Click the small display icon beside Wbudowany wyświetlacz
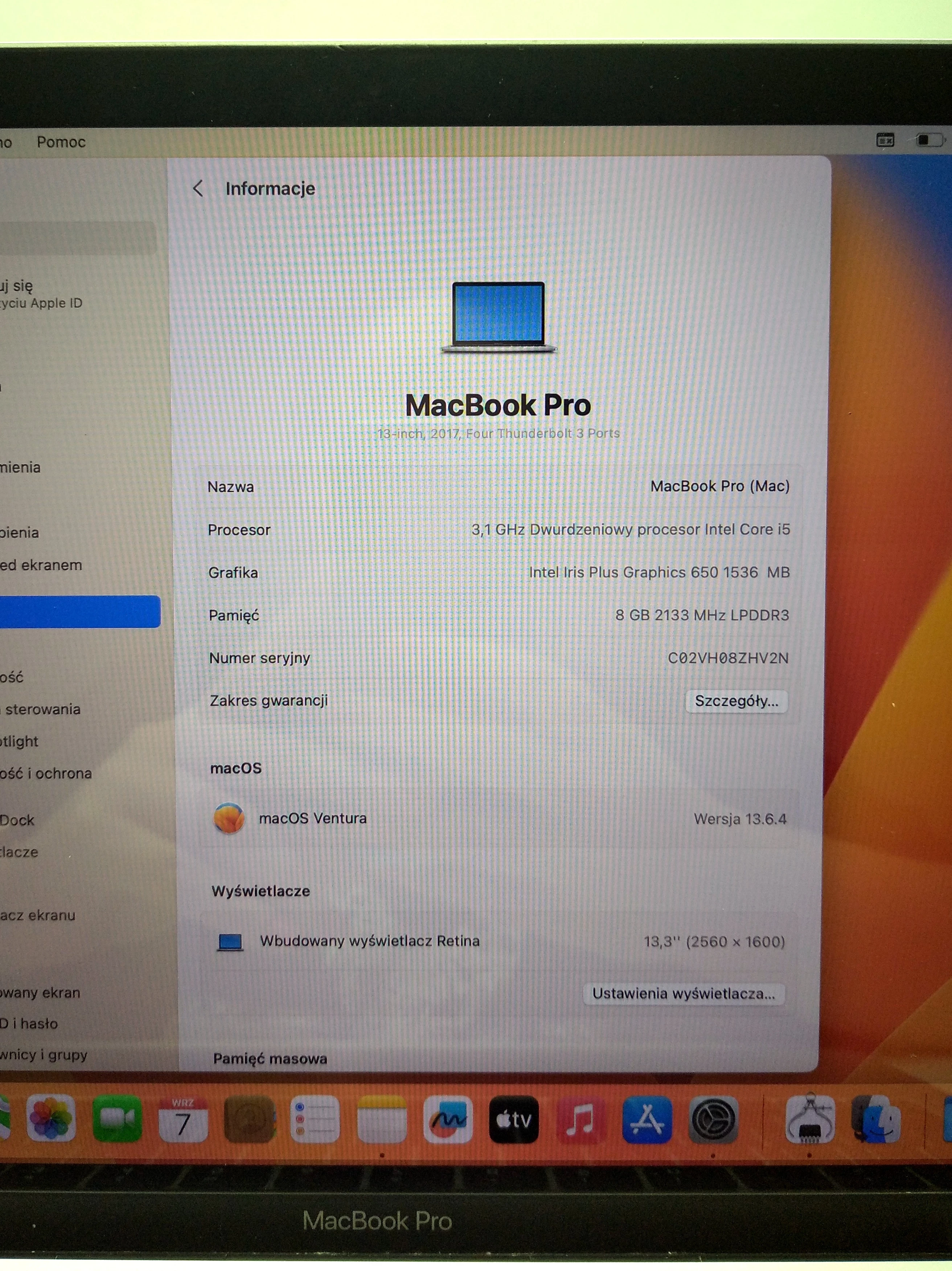The image size is (952, 1271). click(230, 942)
